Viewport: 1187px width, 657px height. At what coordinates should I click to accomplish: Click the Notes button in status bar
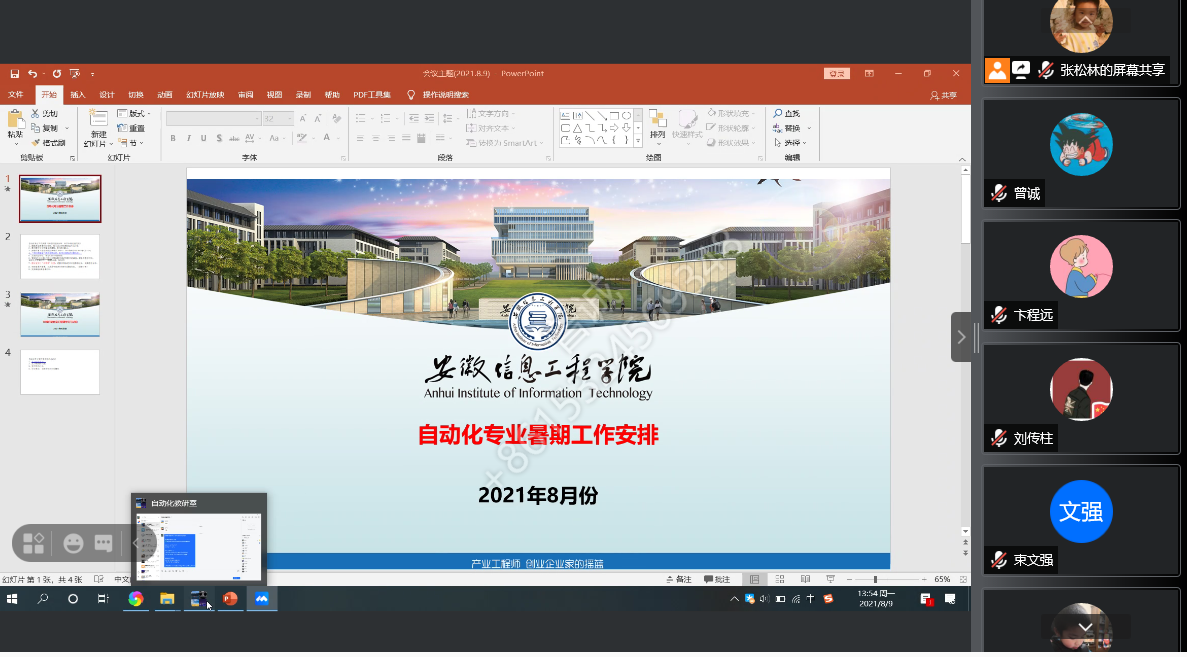(x=679, y=580)
